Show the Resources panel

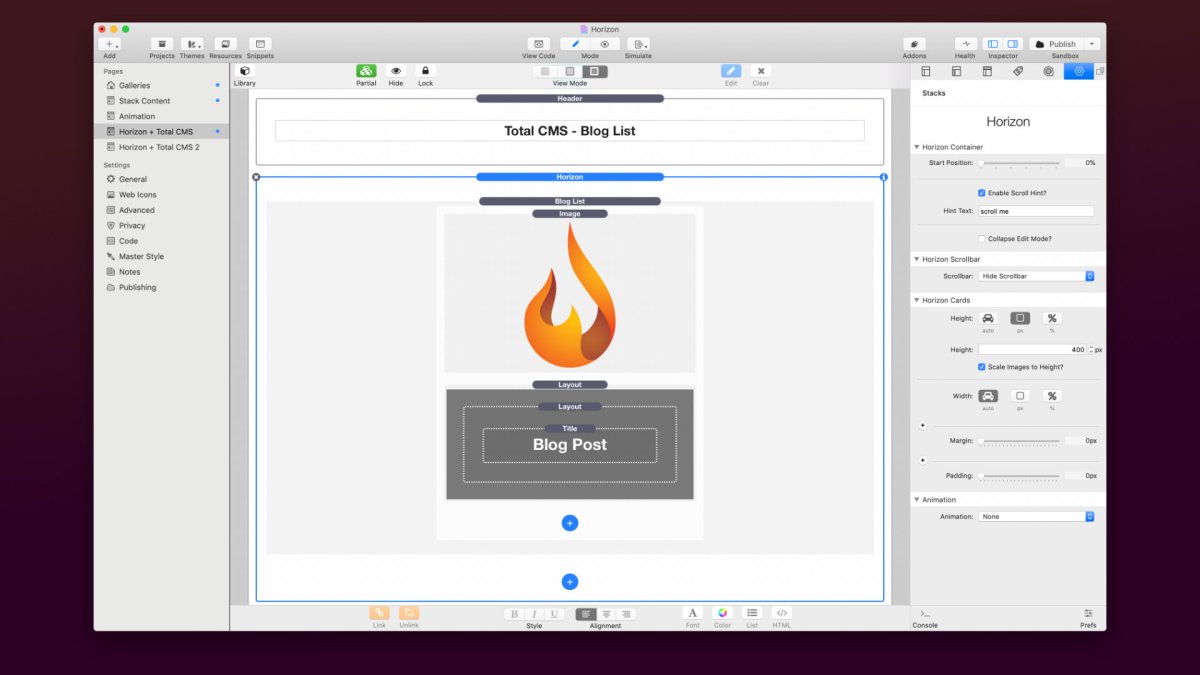click(225, 44)
